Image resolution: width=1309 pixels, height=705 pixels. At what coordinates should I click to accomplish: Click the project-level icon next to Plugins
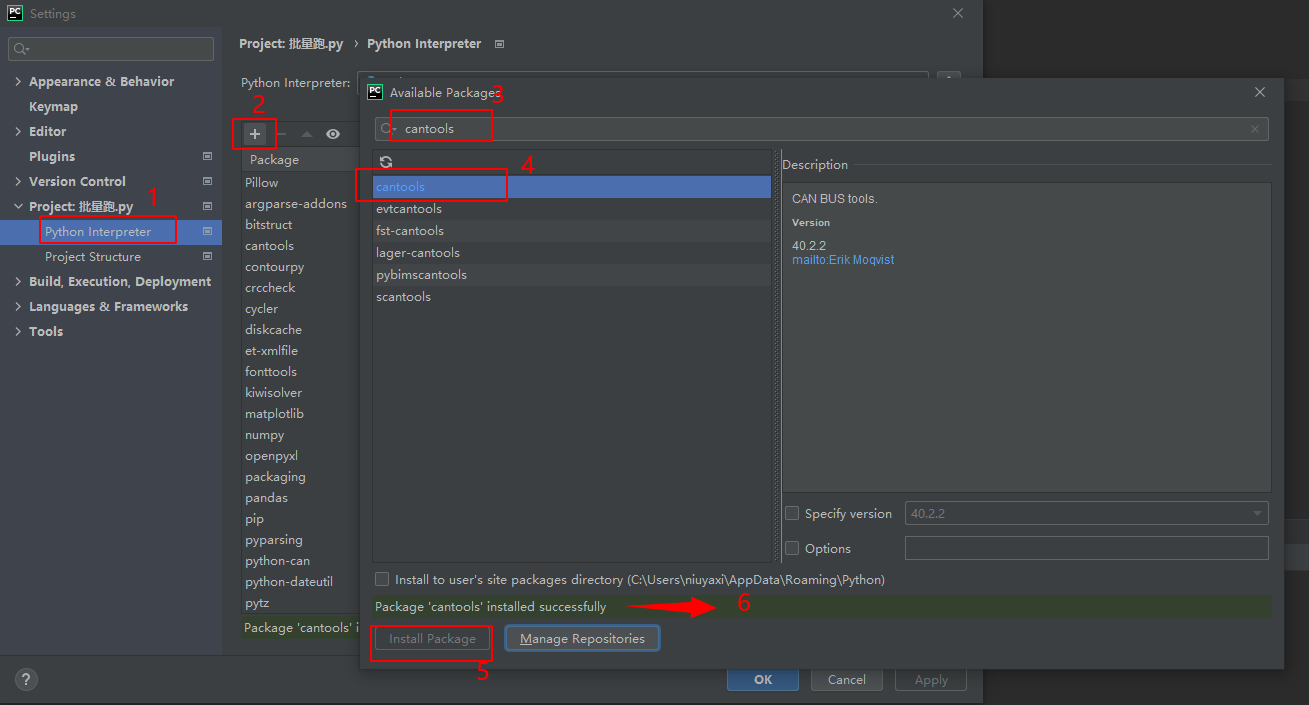[207, 156]
